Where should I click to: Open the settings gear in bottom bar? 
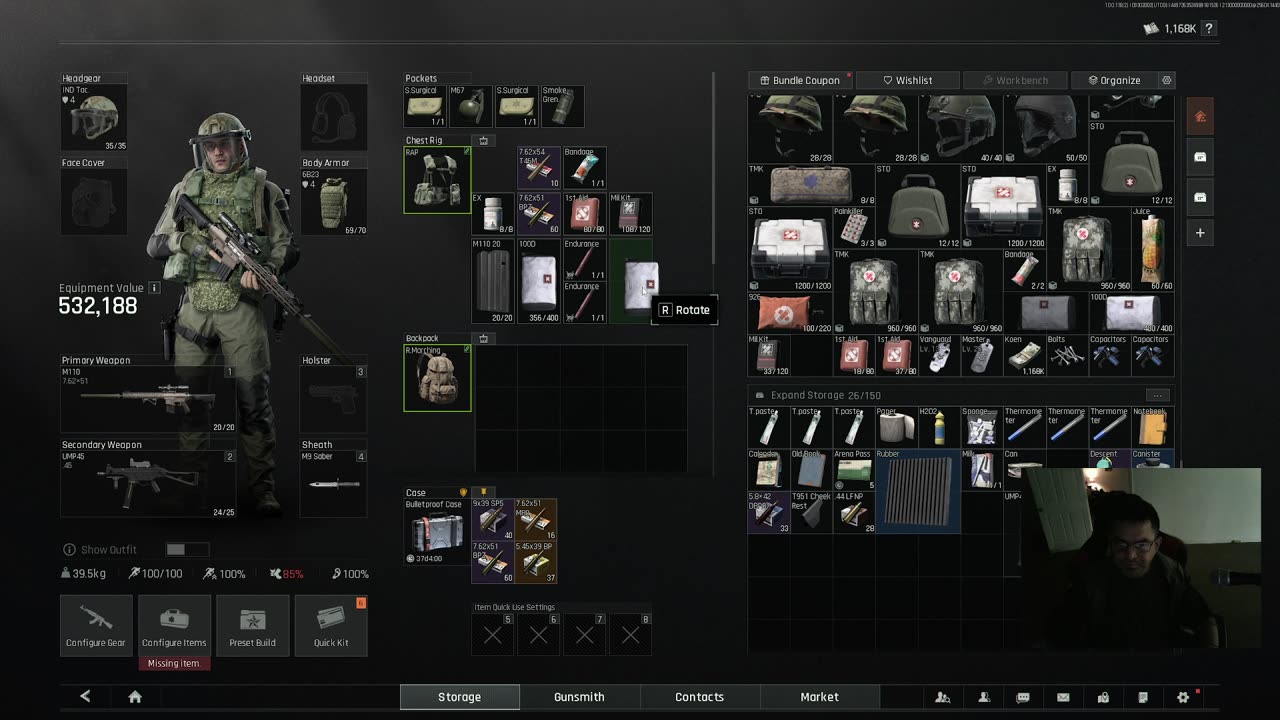(x=1183, y=697)
